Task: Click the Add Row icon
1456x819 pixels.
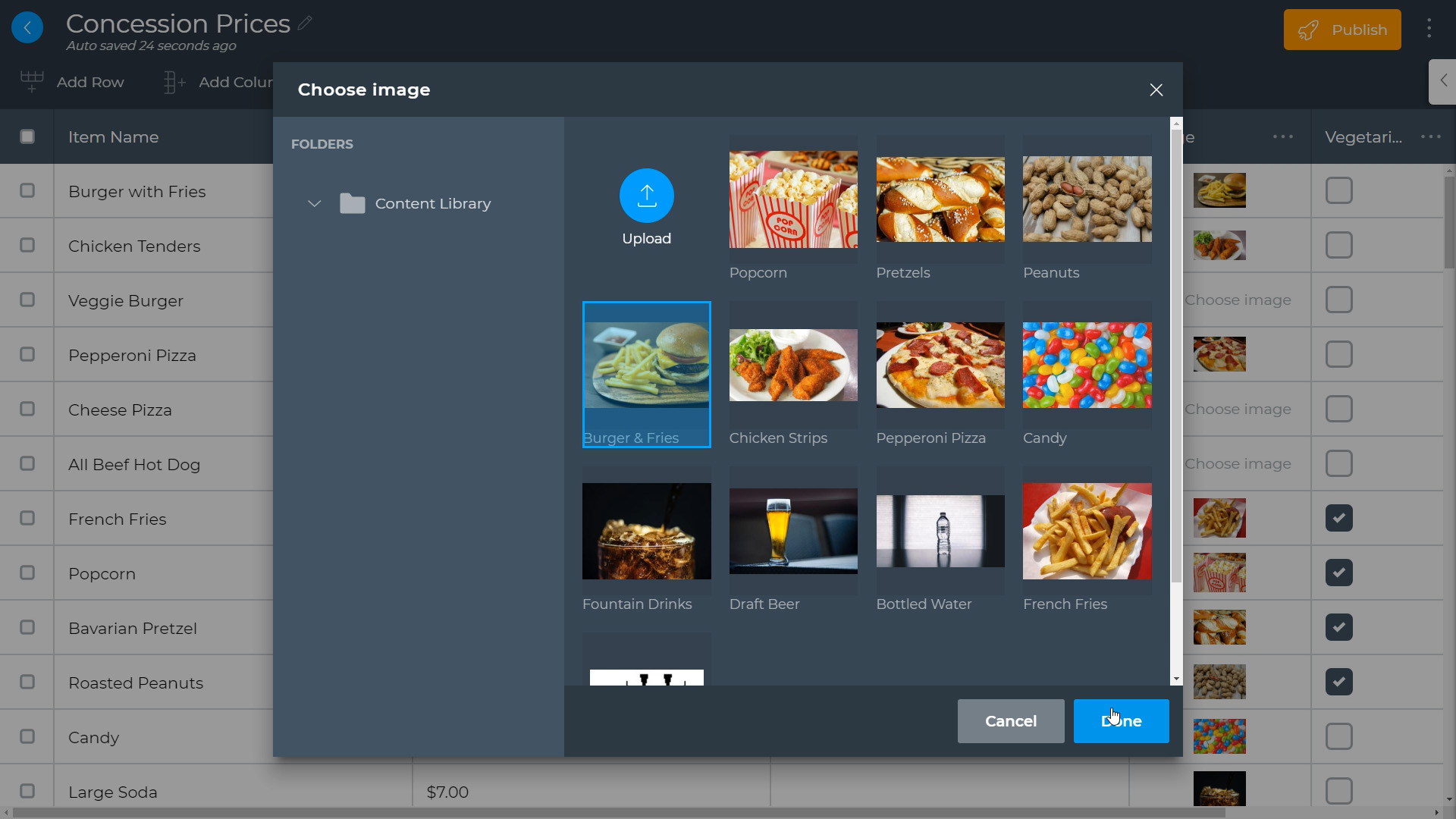Action: click(32, 82)
